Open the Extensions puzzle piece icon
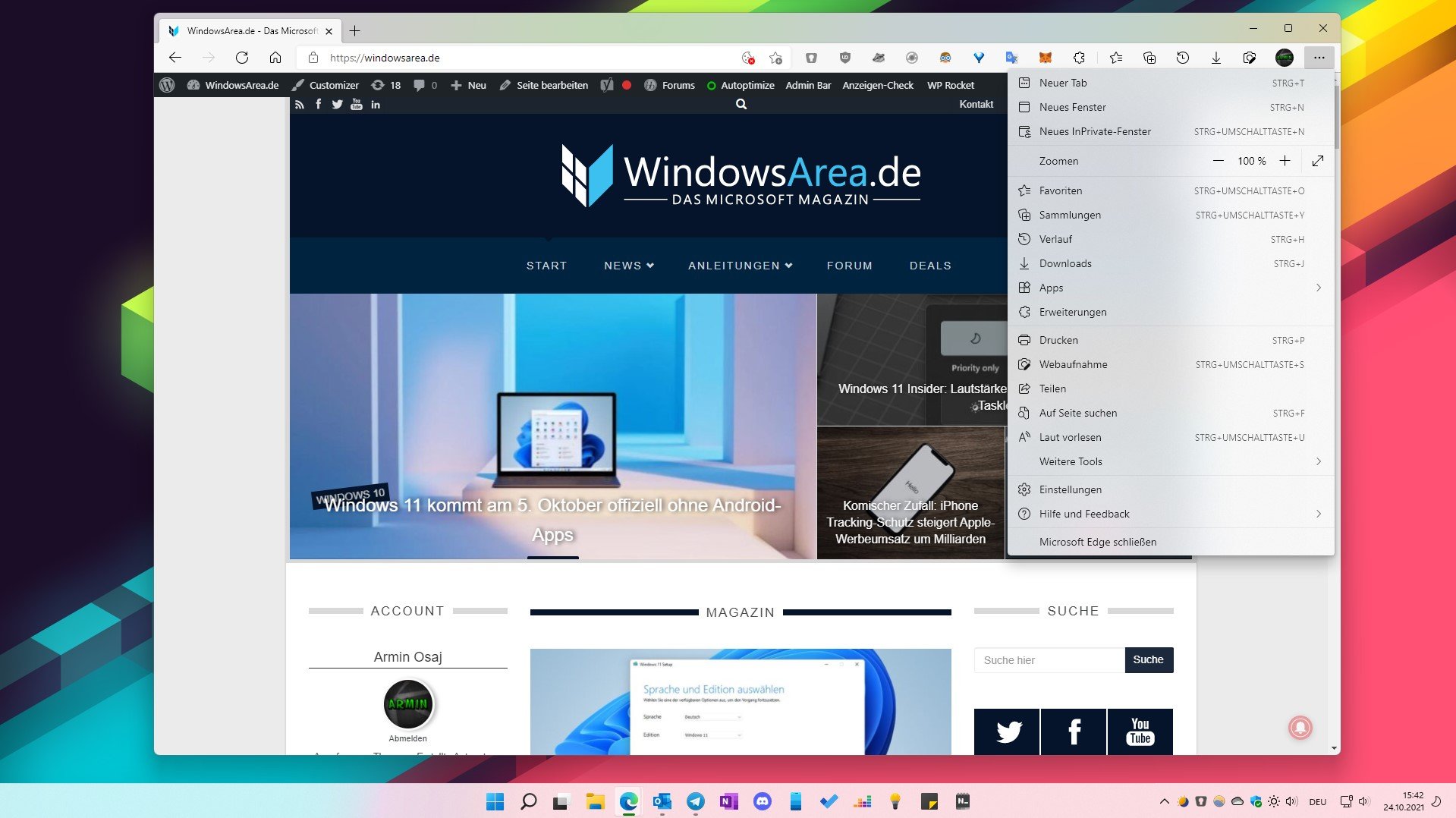The height and width of the screenshot is (818, 1456). click(x=1079, y=58)
